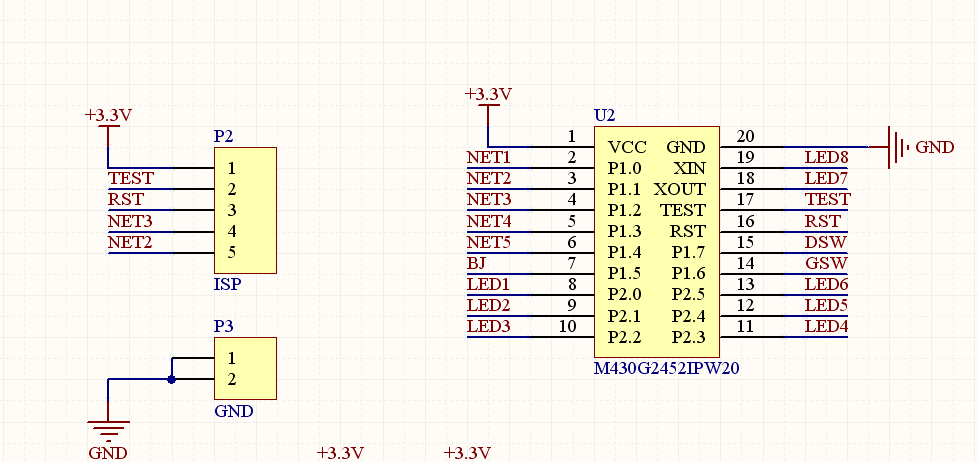Viewport: 978px width, 462px height.
Task: Click the P1.0 pin name inside U2
Action: (x=625, y=168)
